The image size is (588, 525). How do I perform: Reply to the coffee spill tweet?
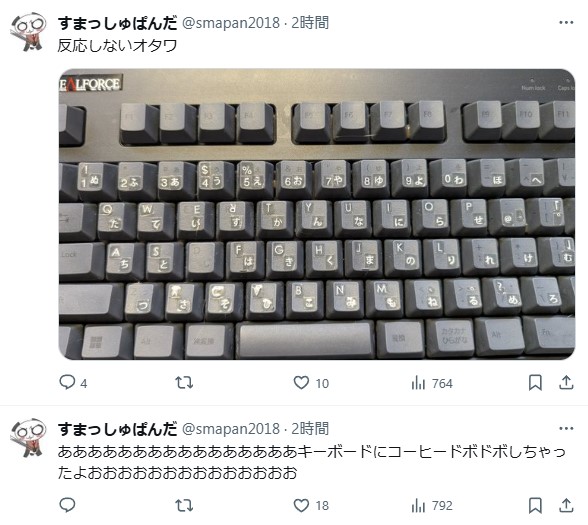click(68, 505)
